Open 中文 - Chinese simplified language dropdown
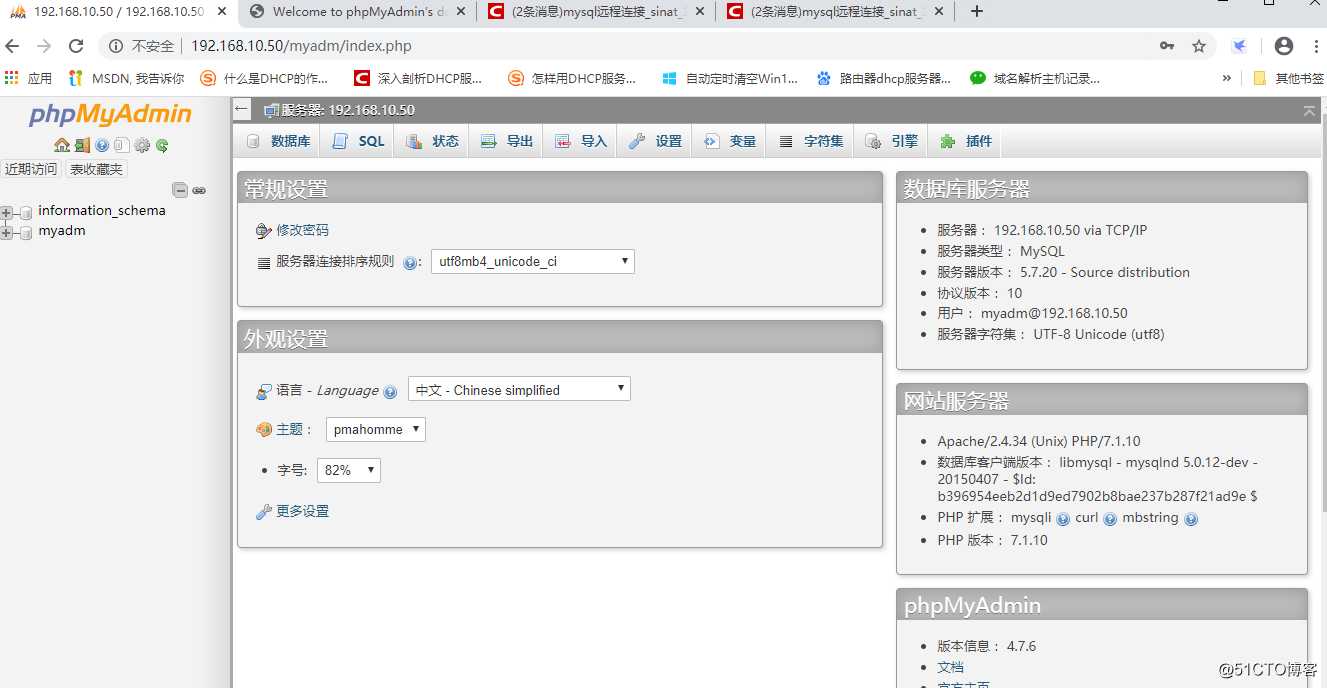This screenshot has height=688, width=1327. point(519,389)
